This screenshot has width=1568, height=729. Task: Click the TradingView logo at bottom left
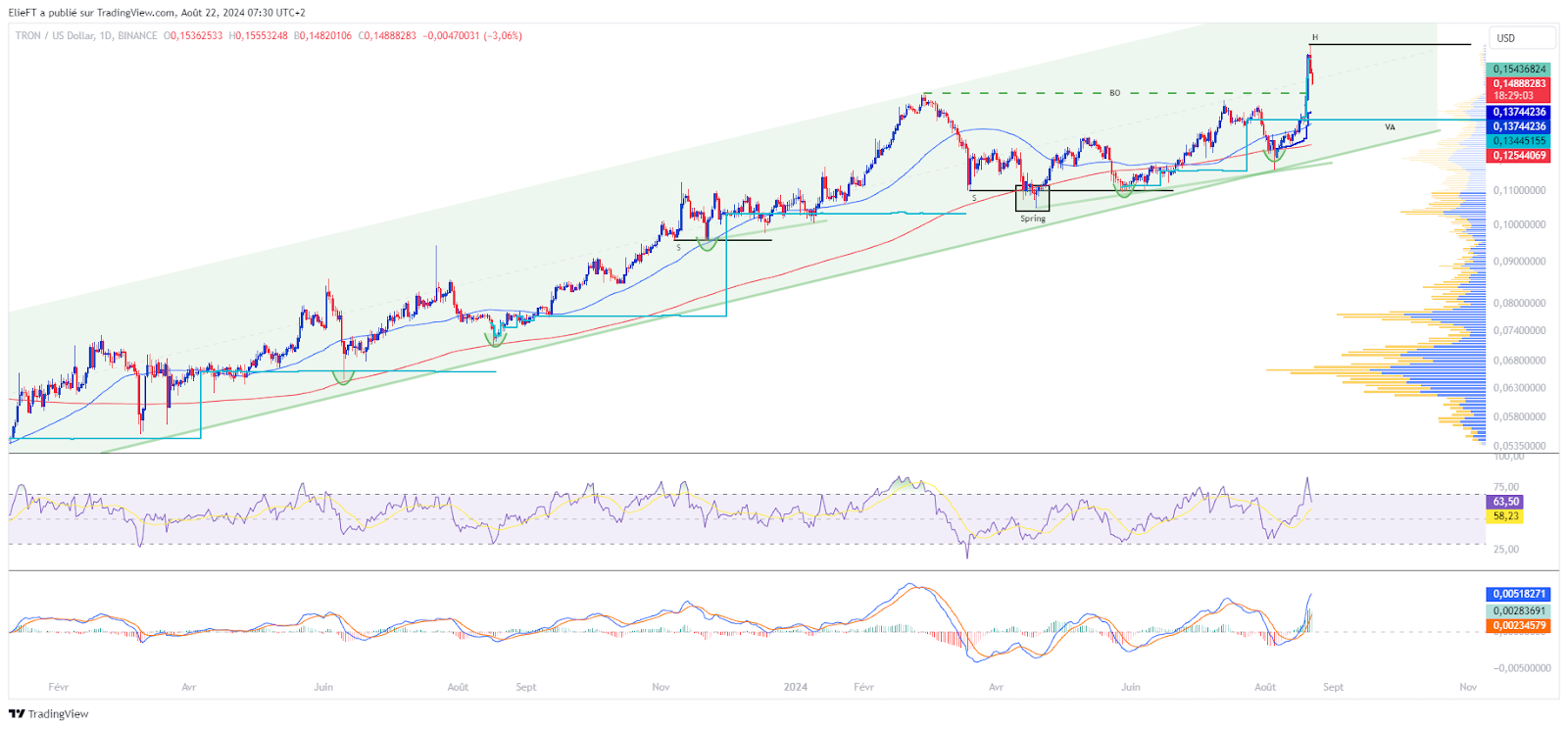coord(49,713)
